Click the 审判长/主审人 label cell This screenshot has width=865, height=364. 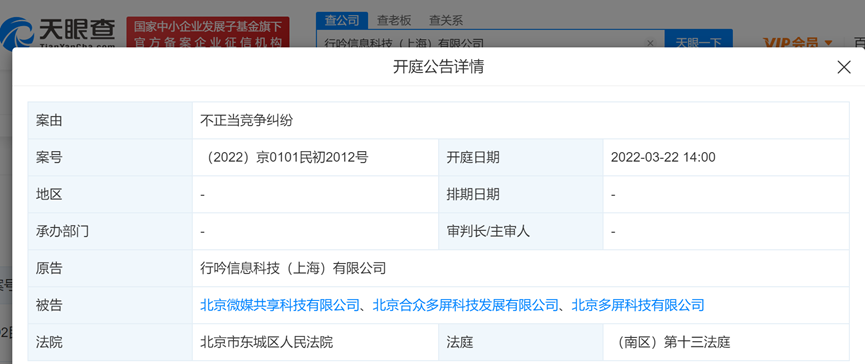click(521, 232)
